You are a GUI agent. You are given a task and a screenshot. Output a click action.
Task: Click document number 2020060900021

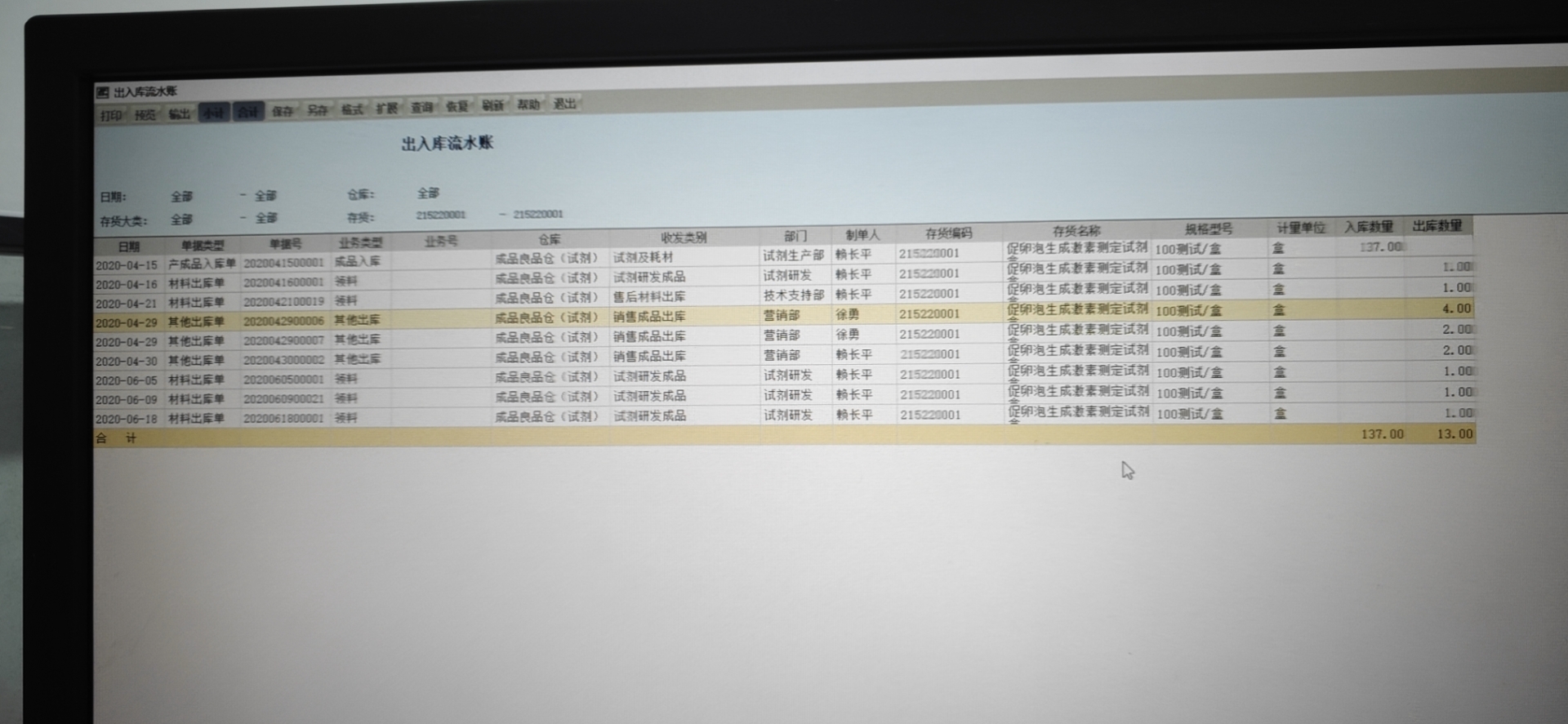coord(284,399)
